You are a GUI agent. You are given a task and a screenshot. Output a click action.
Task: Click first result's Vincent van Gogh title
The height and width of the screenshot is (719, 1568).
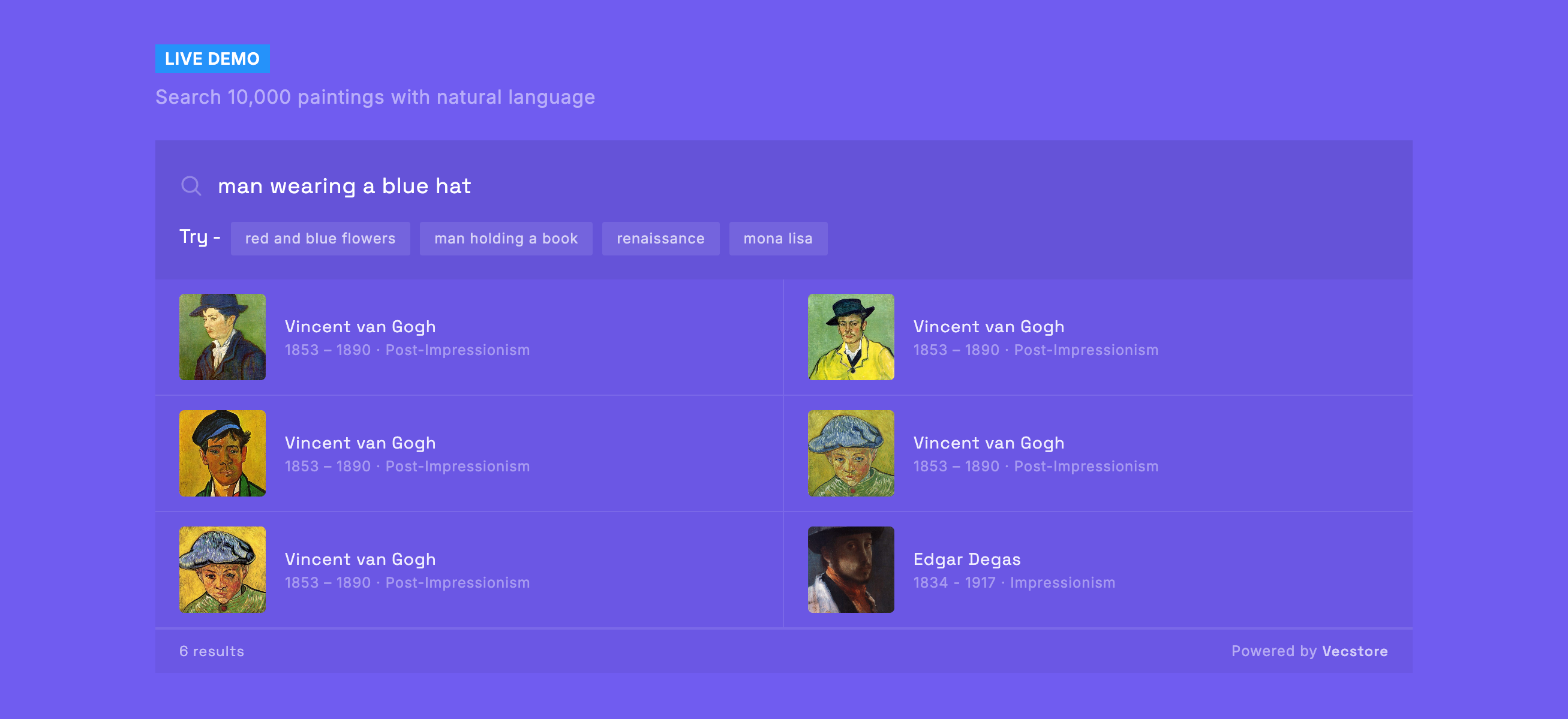tap(360, 327)
